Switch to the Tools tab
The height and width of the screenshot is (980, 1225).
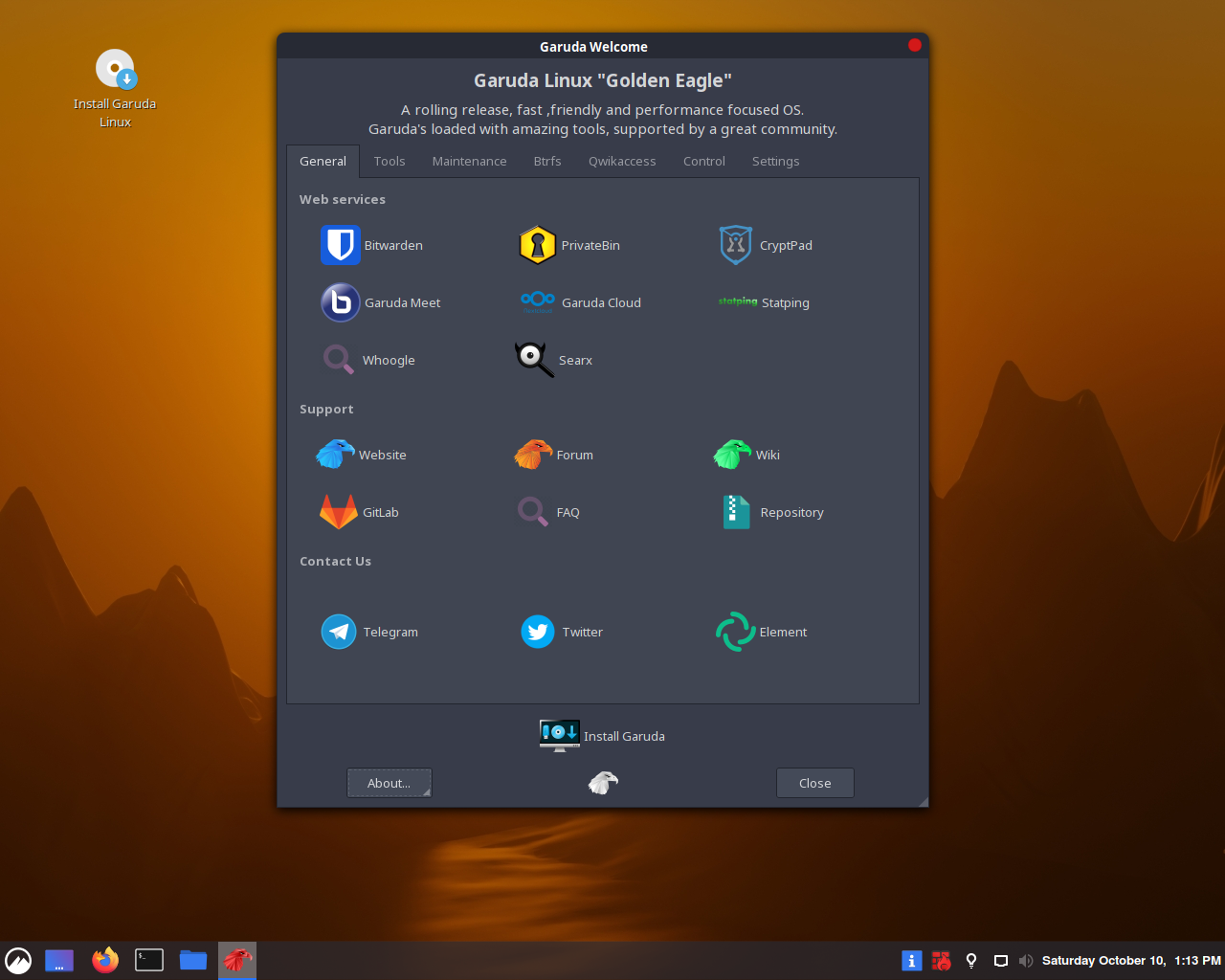(390, 161)
